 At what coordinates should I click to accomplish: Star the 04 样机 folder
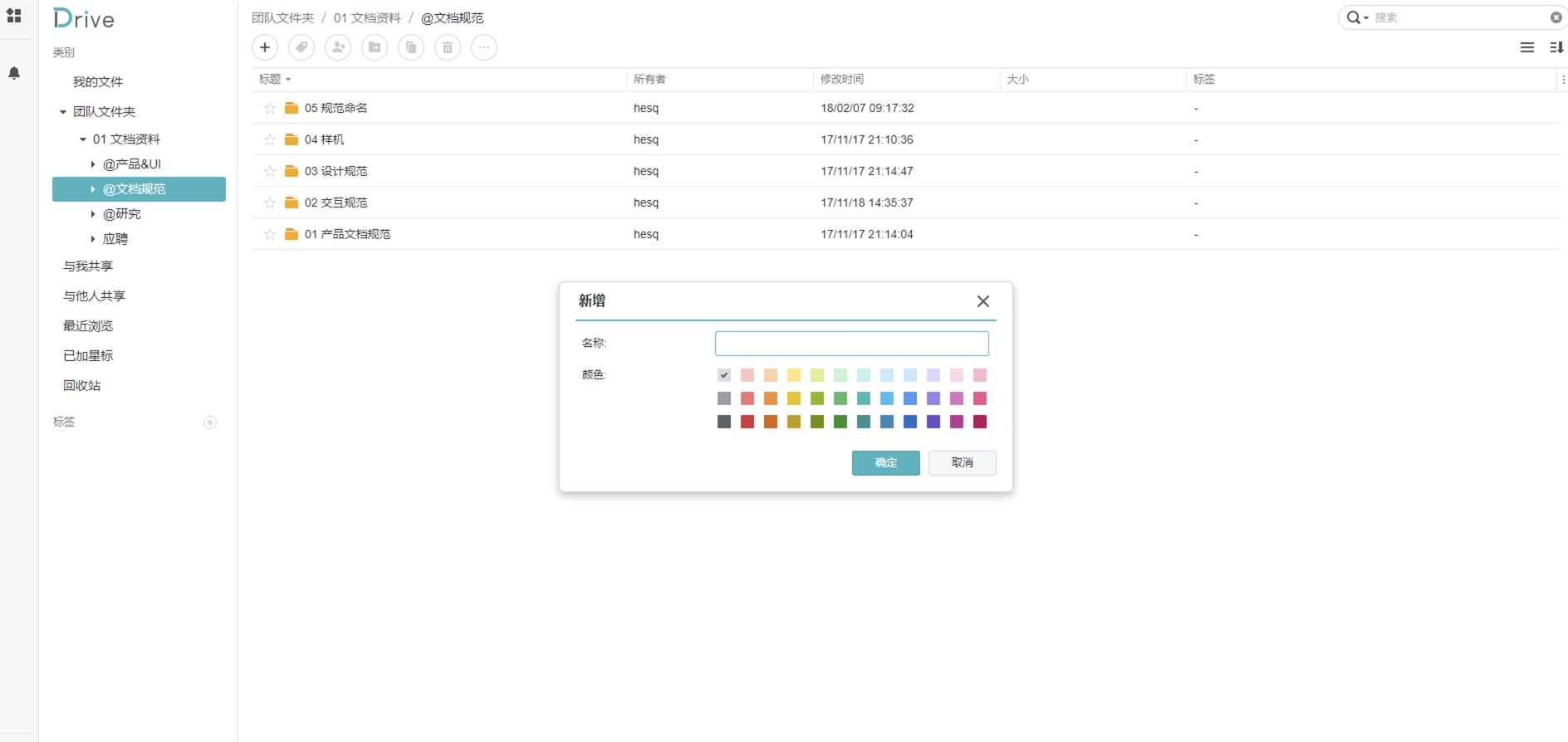click(270, 139)
